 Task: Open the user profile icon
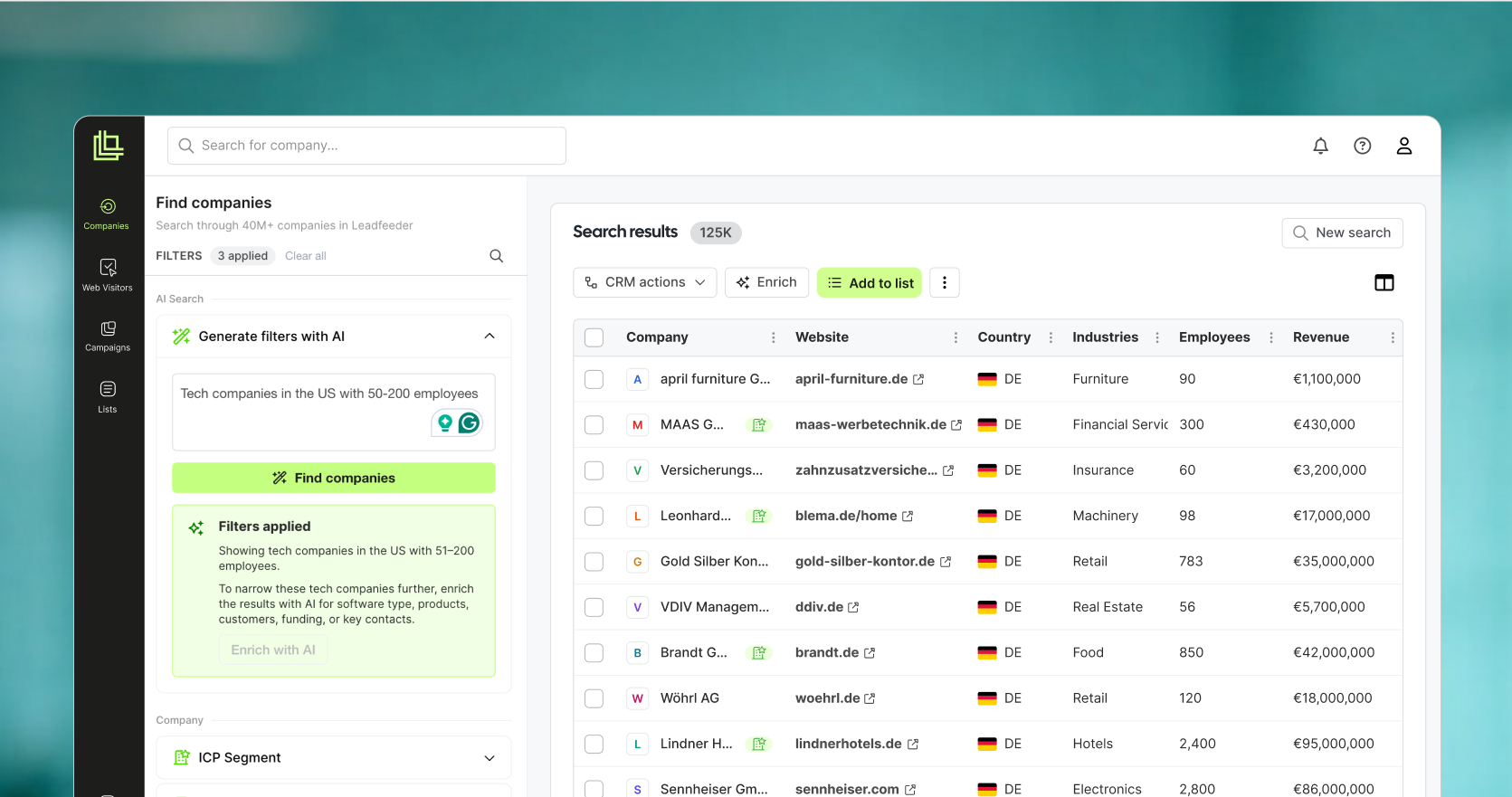coord(1404,146)
